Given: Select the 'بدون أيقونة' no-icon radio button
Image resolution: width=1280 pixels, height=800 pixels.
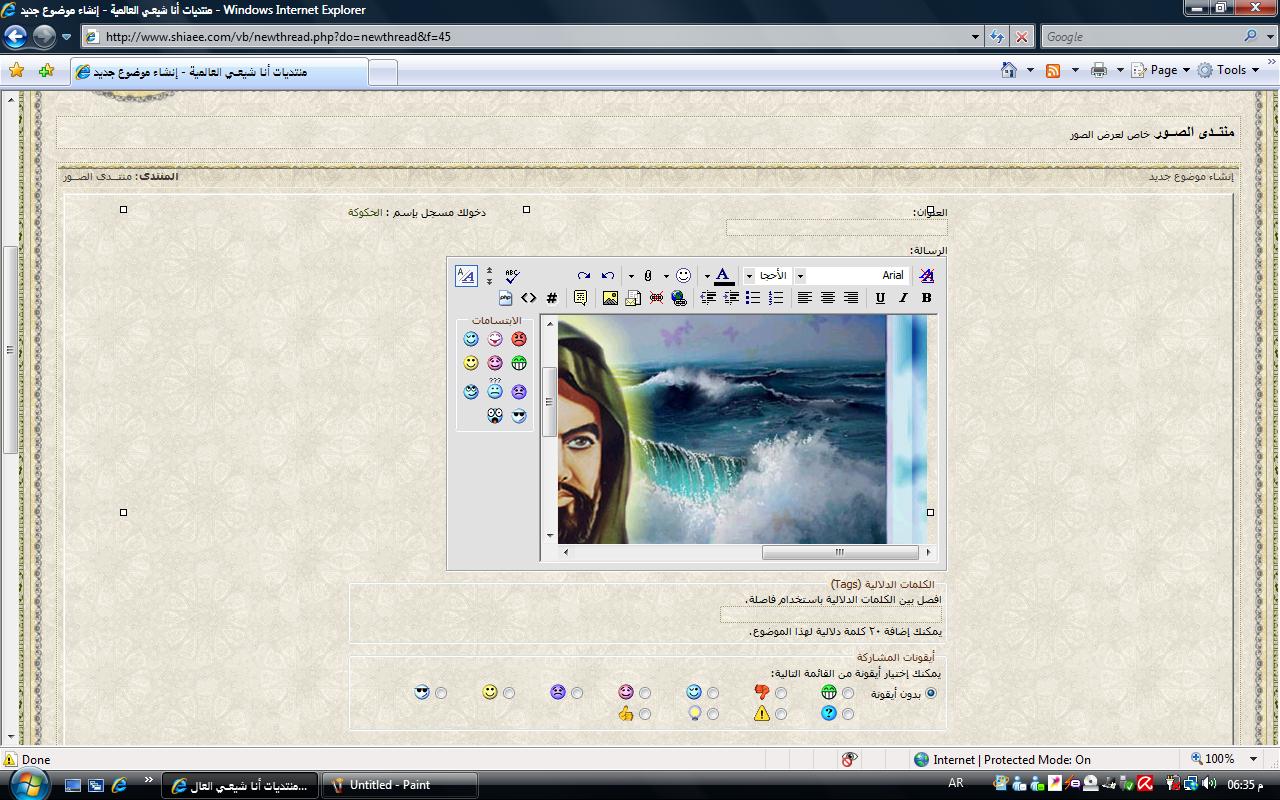Looking at the screenshot, I should [932, 693].
